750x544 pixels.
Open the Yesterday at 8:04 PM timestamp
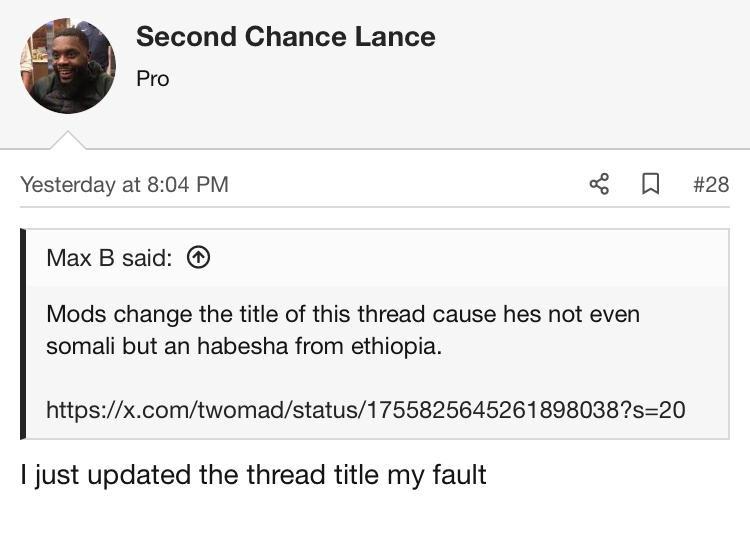124,185
